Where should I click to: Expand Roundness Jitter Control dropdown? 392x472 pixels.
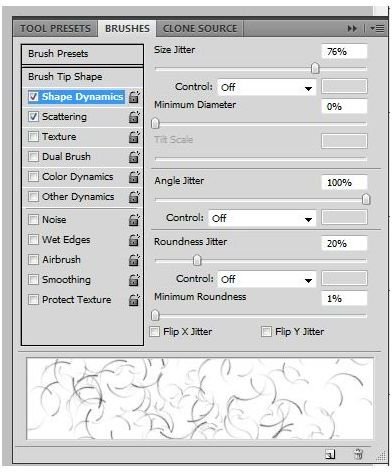click(x=266, y=279)
